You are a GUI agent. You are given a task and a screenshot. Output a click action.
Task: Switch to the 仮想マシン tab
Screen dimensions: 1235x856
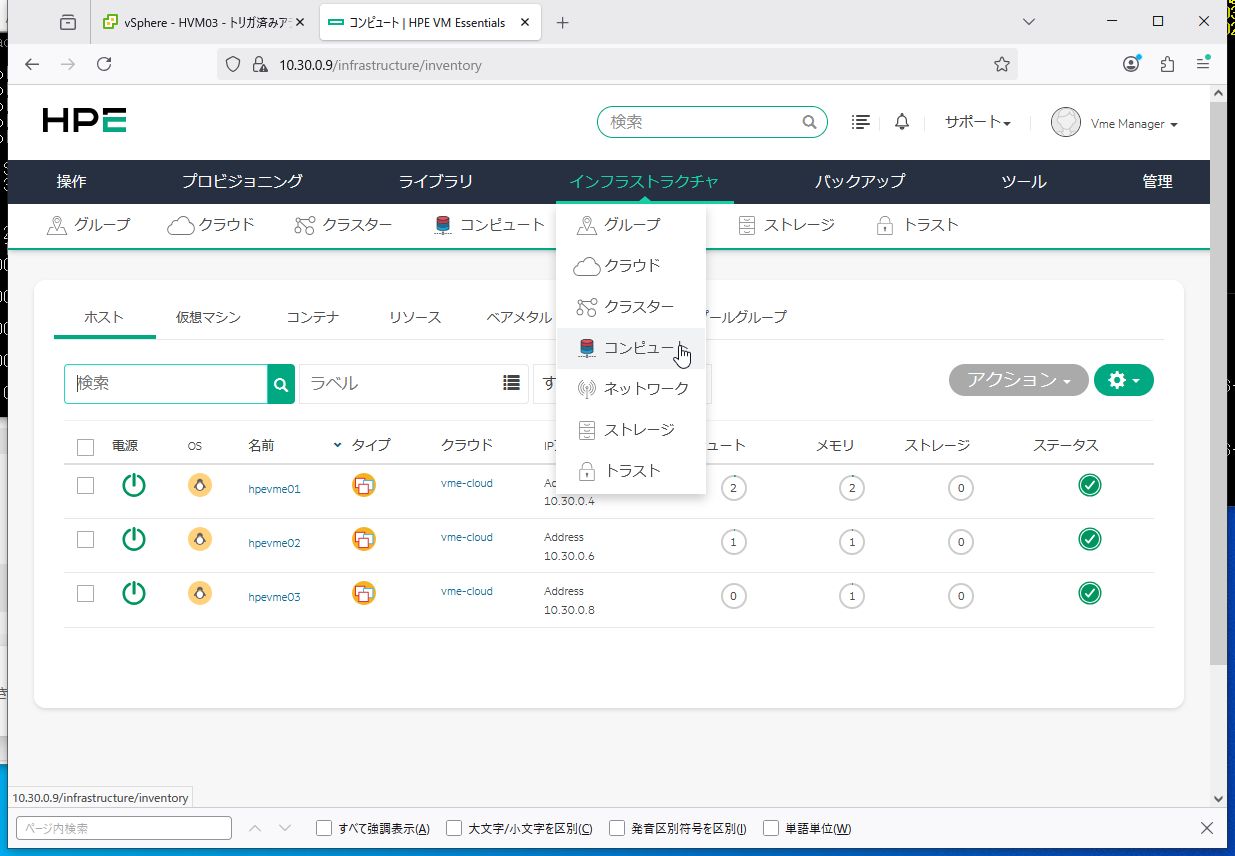[x=208, y=318]
